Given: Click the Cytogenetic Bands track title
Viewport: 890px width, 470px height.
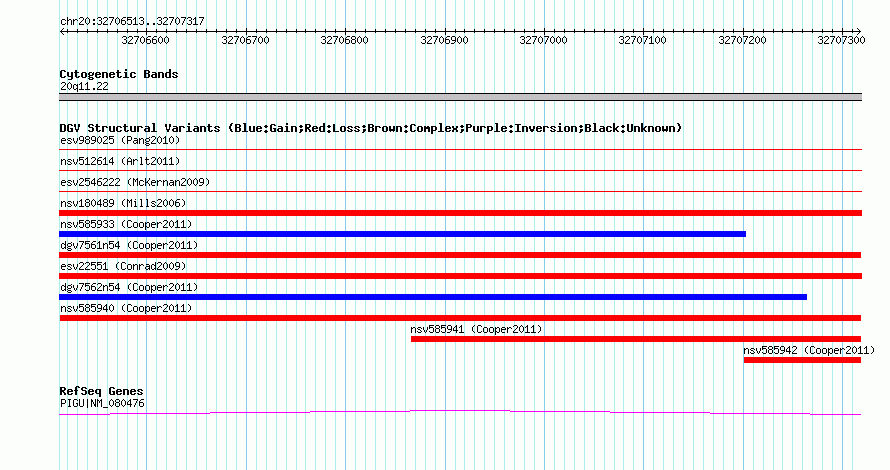Looking at the screenshot, I should click(x=119, y=74).
